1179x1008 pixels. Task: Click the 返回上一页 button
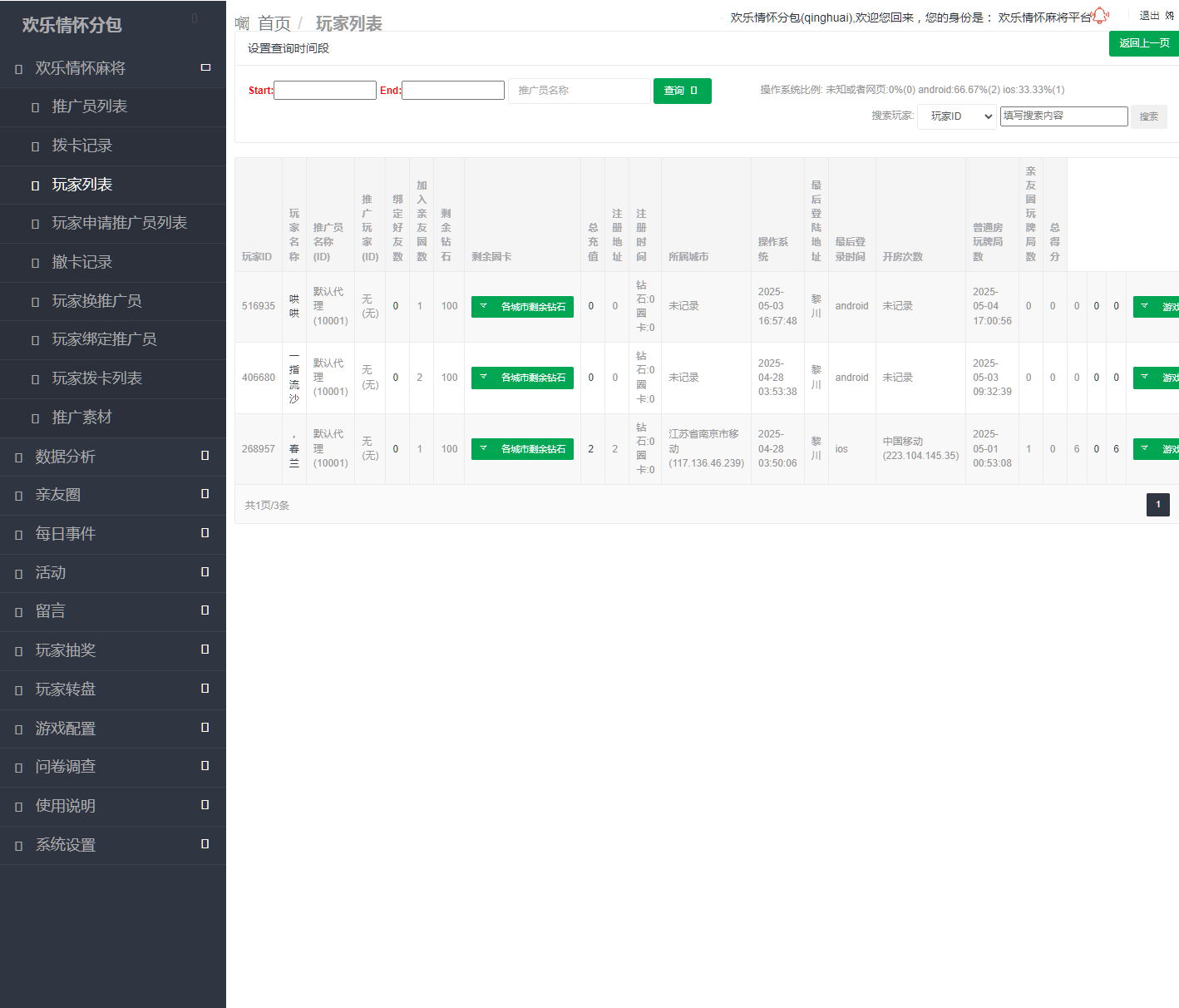1143,43
